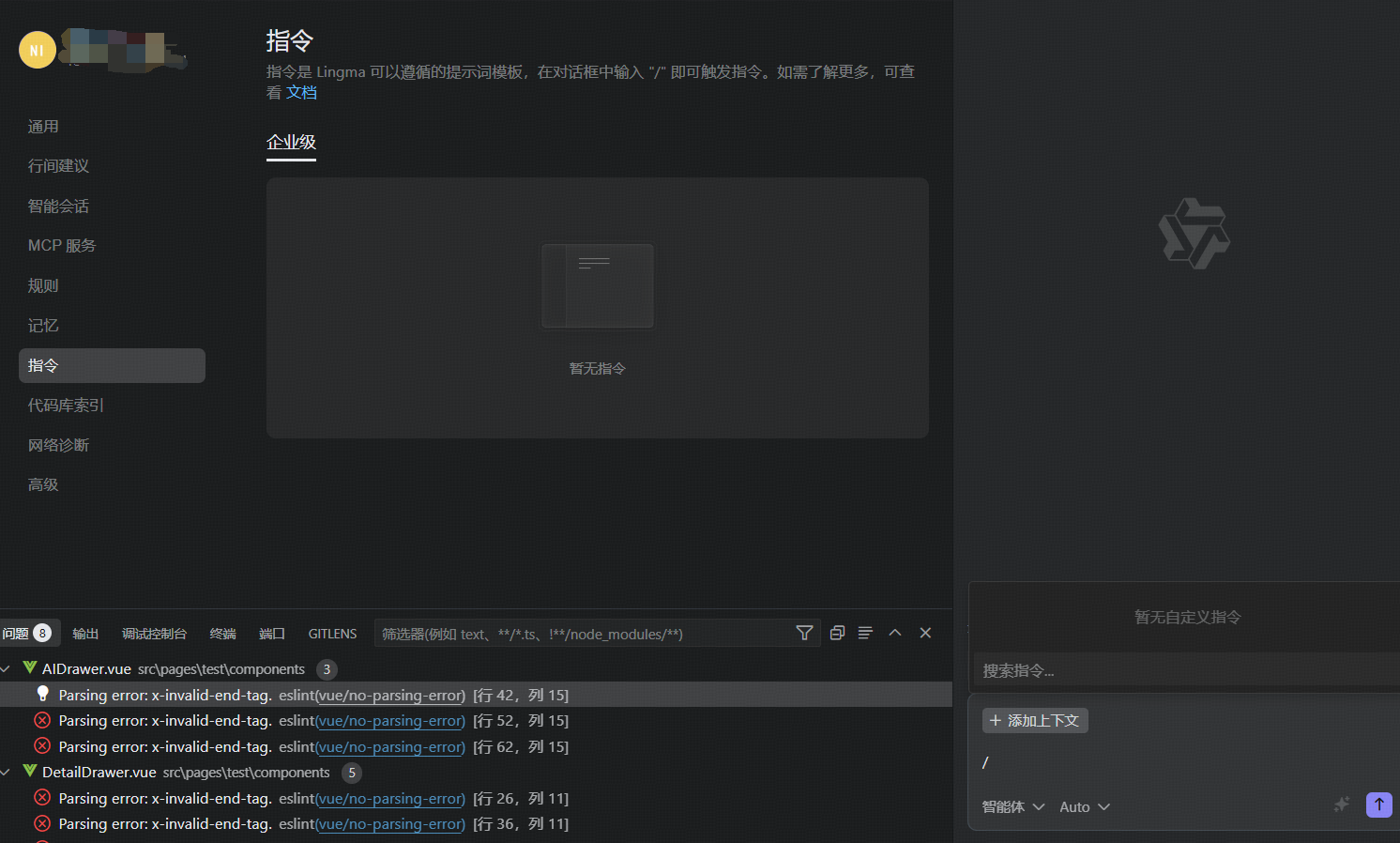
Task: Toggle the table view icon in Problems panel
Action: pos(865,633)
